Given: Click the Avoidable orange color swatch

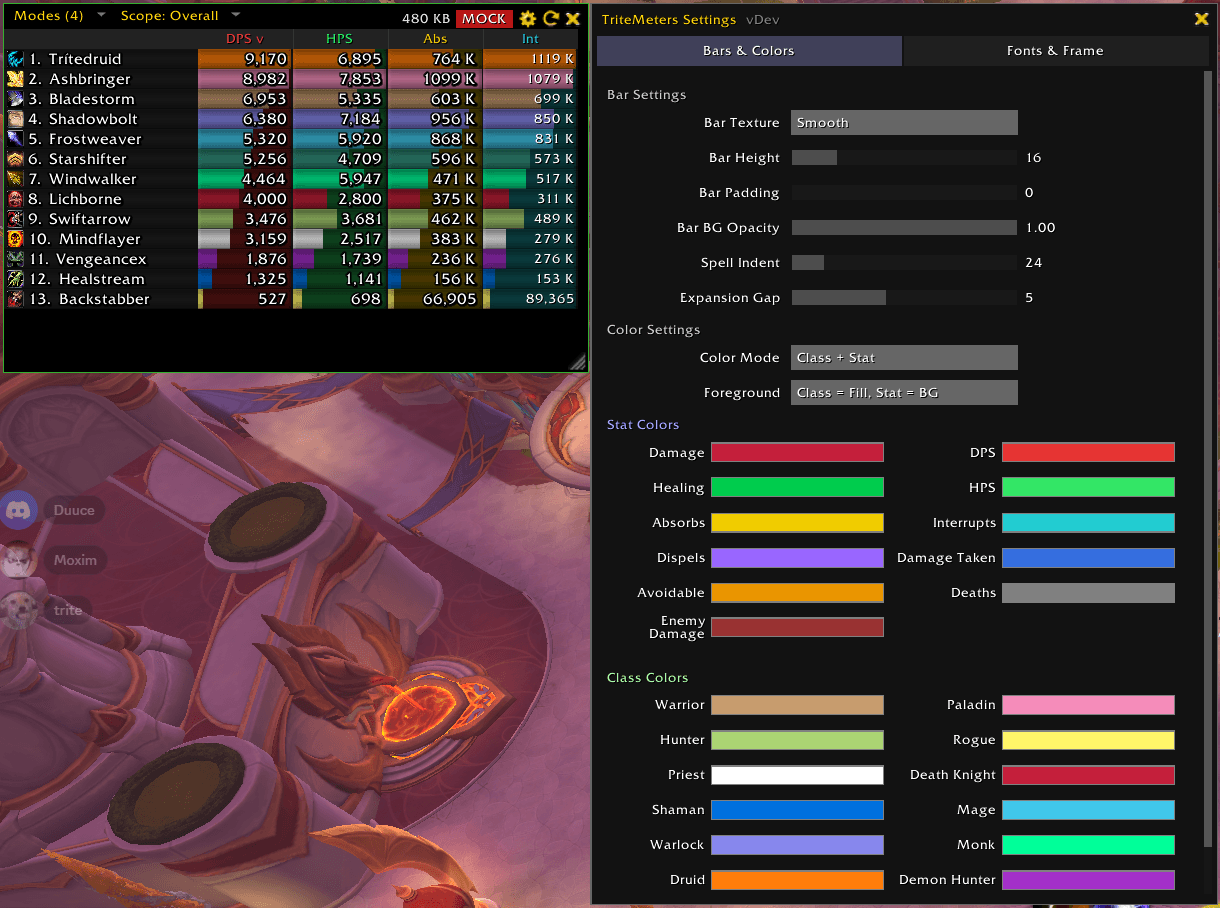Looking at the screenshot, I should click(797, 593).
